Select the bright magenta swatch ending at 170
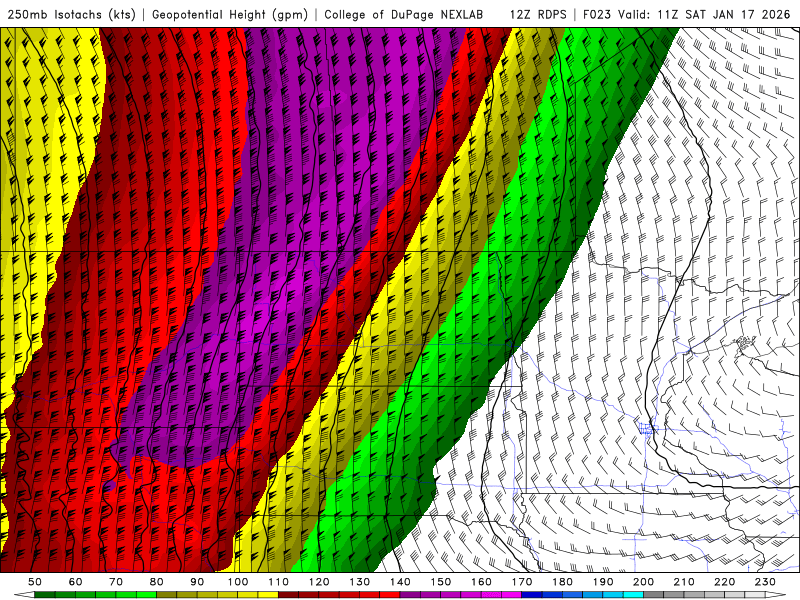800x600 pixels. coord(511,595)
